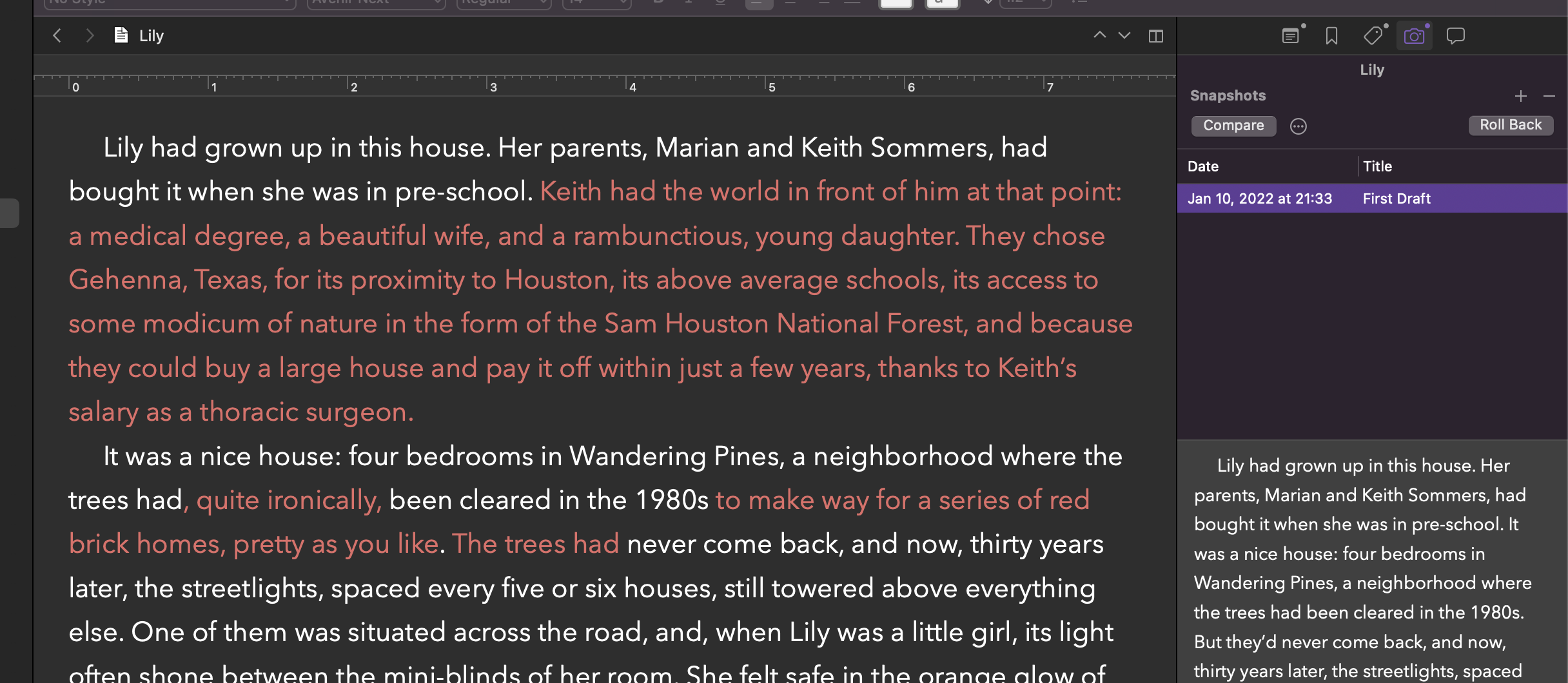Click the Lily title in editor header
The width and height of the screenshot is (1568, 683).
pyautogui.click(x=152, y=35)
